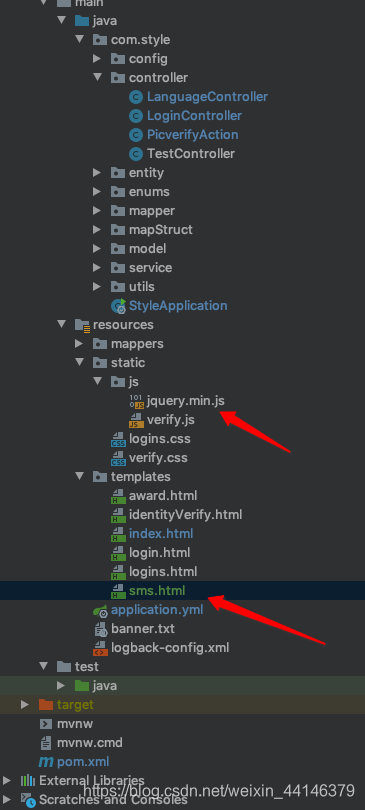Click the mvnw.cmd file icon
The width and height of the screenshot is (365, 810).
coord(46,743)
